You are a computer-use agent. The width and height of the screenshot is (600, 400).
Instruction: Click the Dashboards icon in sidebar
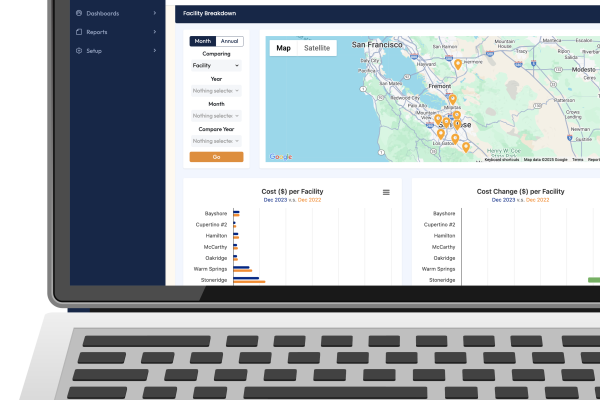[x=78, y=14]
